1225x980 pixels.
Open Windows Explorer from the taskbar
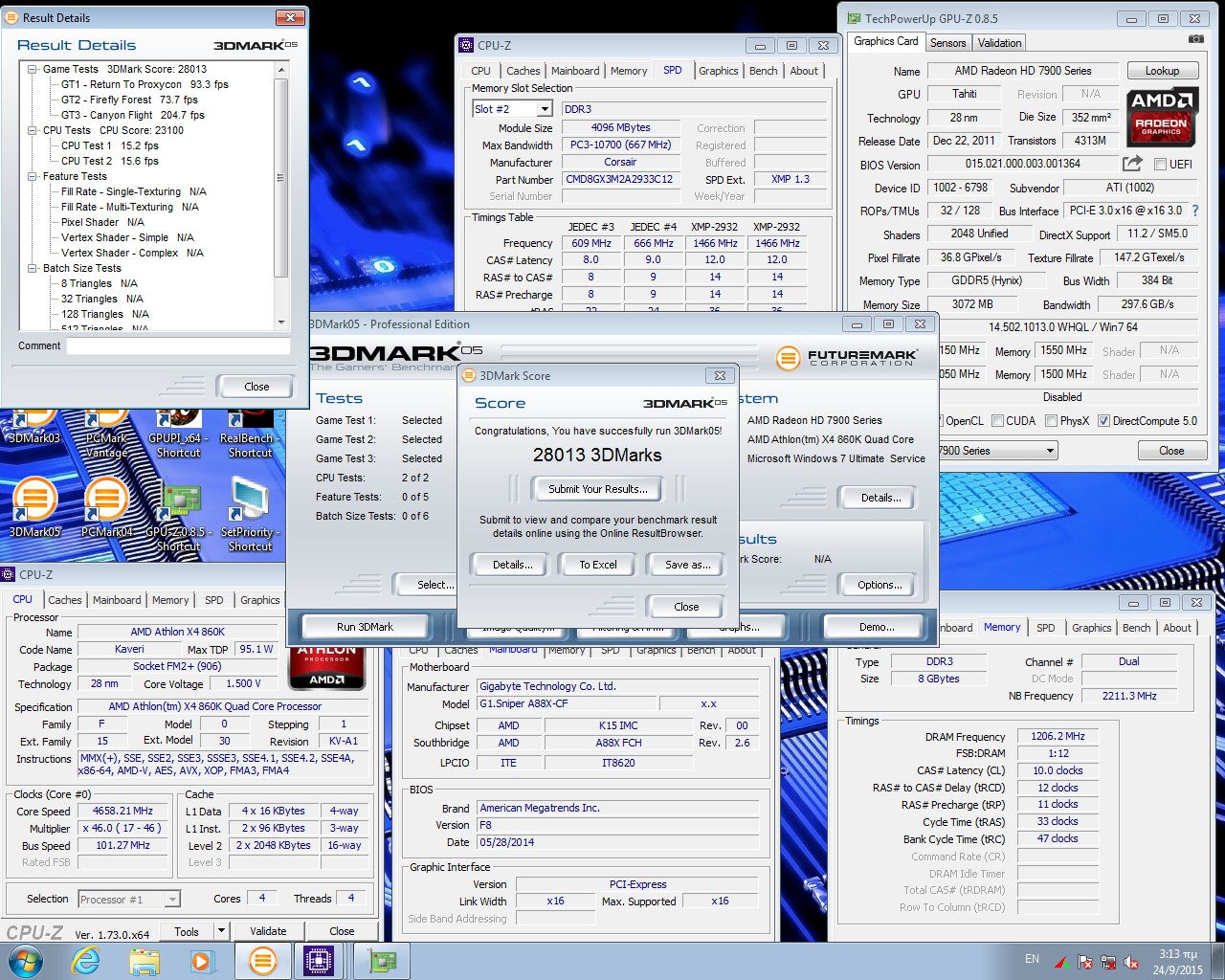(145, 961)
